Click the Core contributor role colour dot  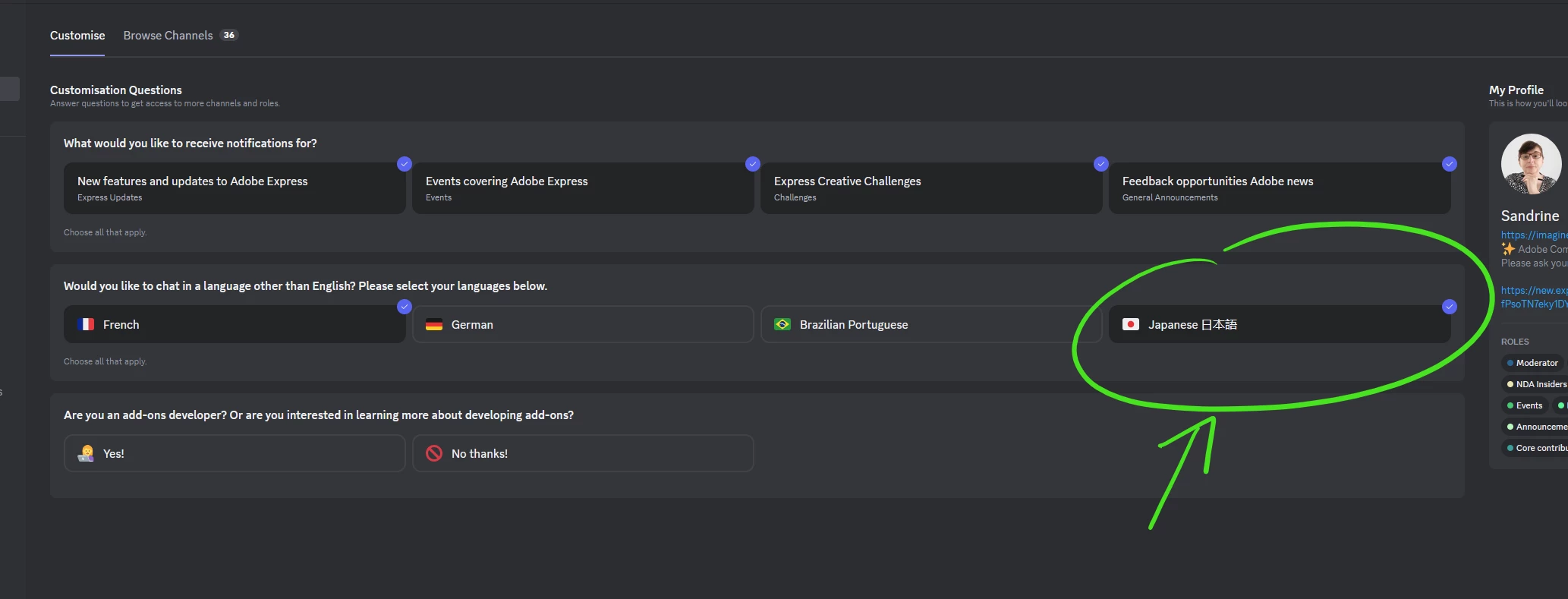(1510, 448)
